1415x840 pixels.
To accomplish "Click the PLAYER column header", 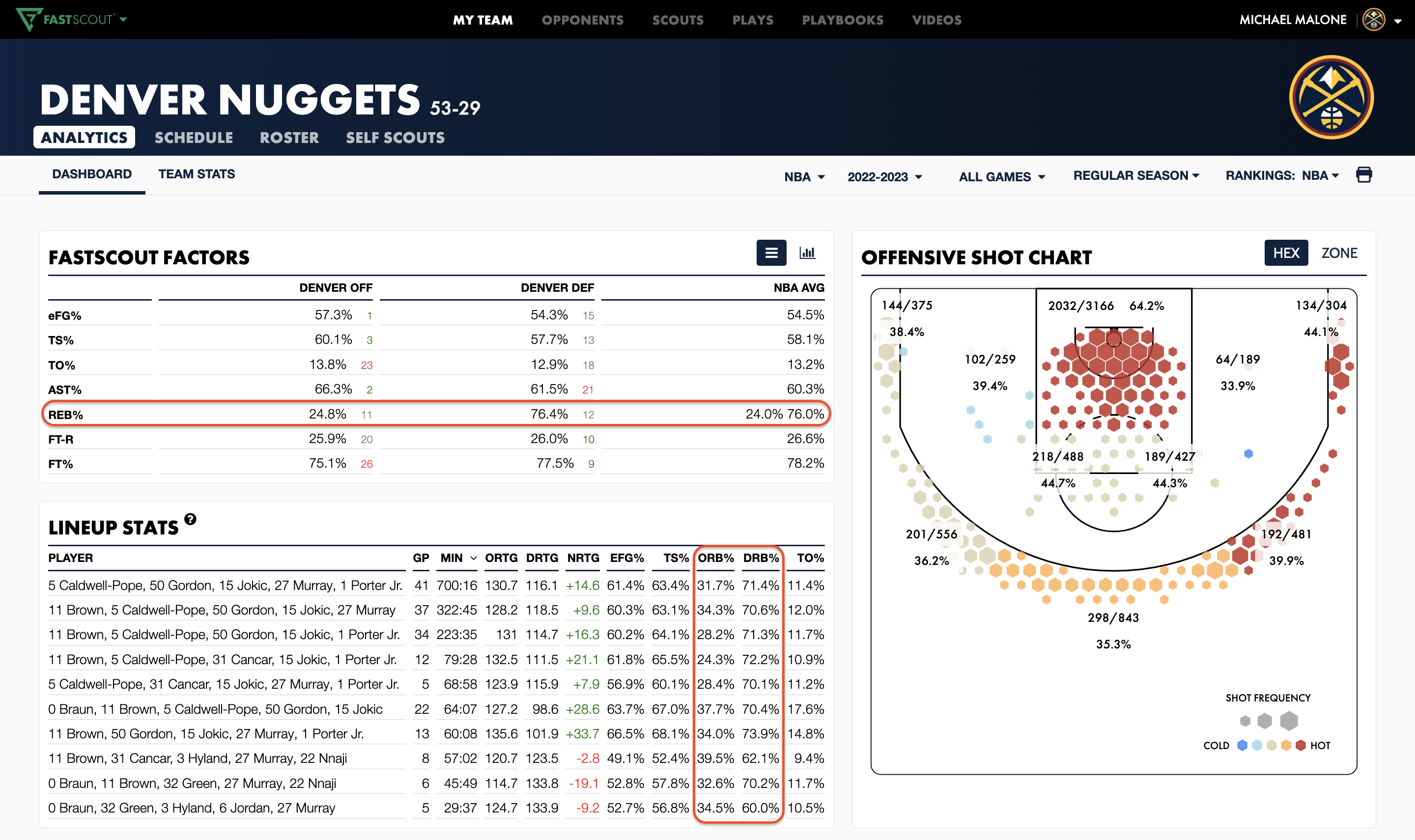I will [x=71, y=558].
